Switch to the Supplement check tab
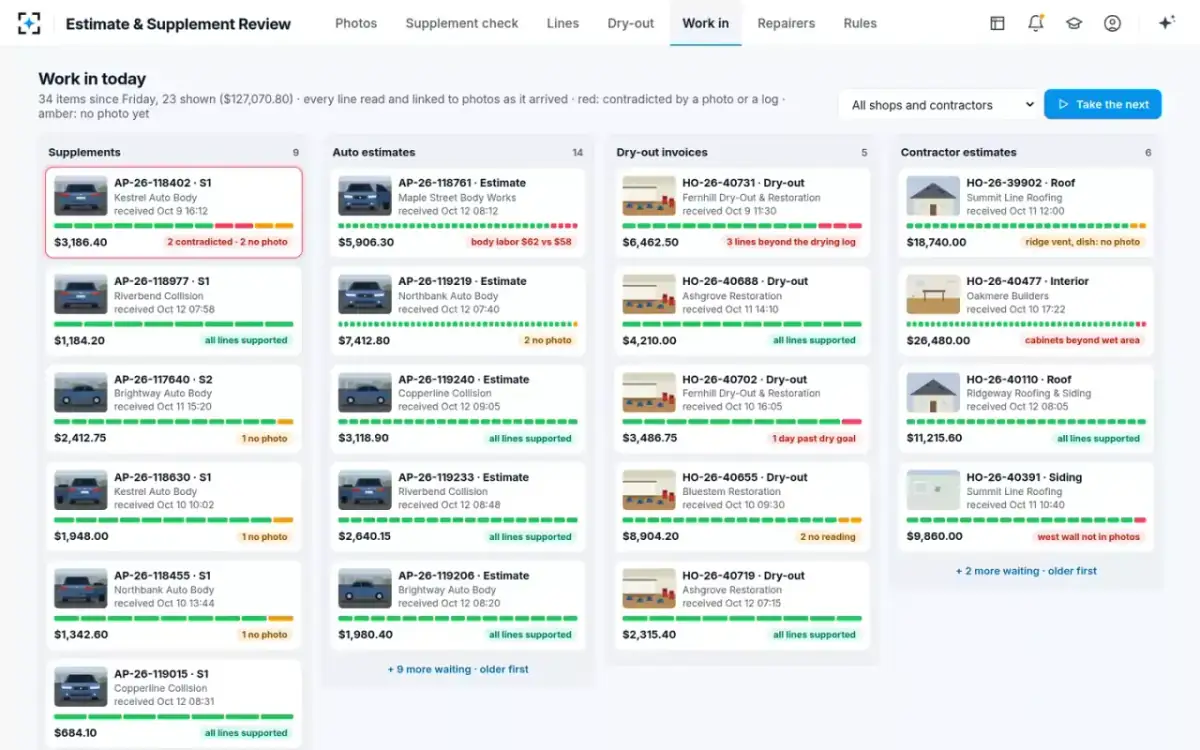The image size is (1200, 750). pyautogui.click(x=462, y=23)
